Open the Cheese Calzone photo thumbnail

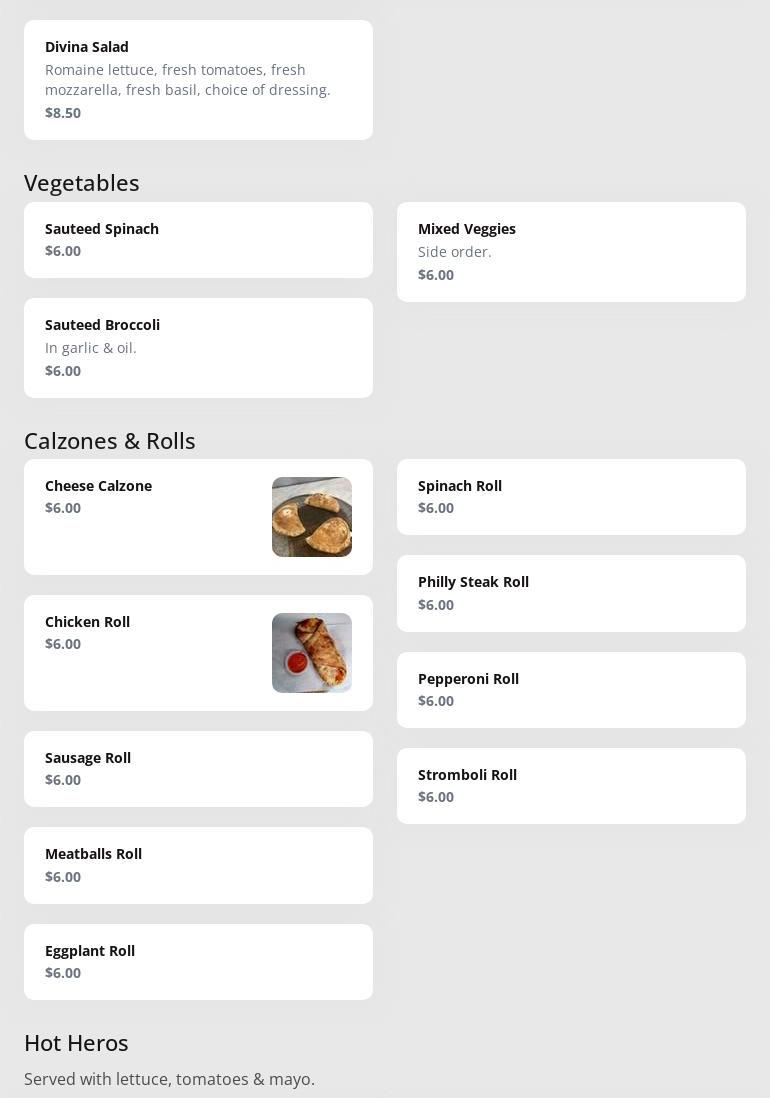312,517
